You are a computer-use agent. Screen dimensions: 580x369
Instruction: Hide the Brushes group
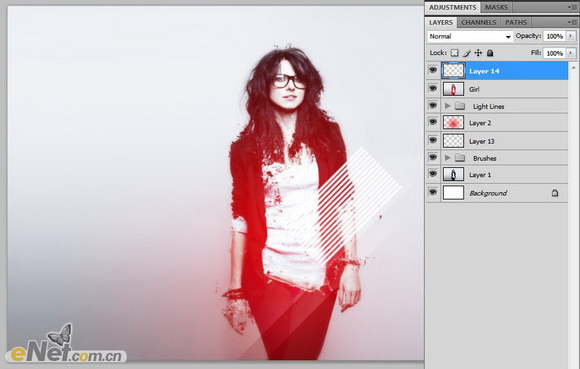tap(433, 158)
